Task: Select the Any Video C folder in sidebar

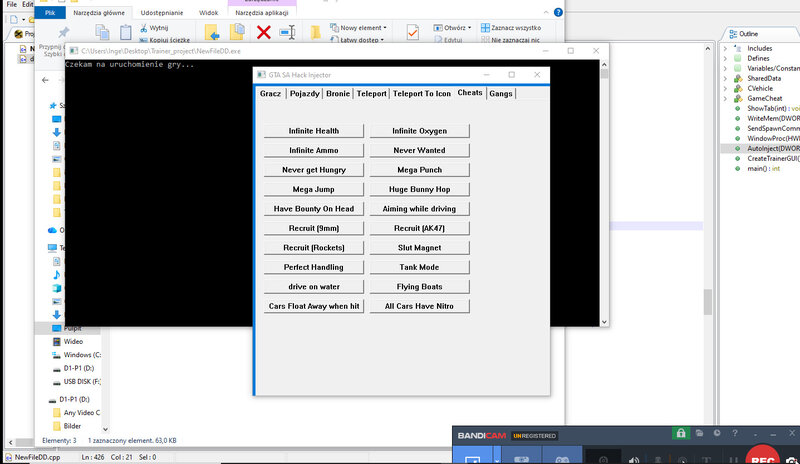Action: point(77,412)
